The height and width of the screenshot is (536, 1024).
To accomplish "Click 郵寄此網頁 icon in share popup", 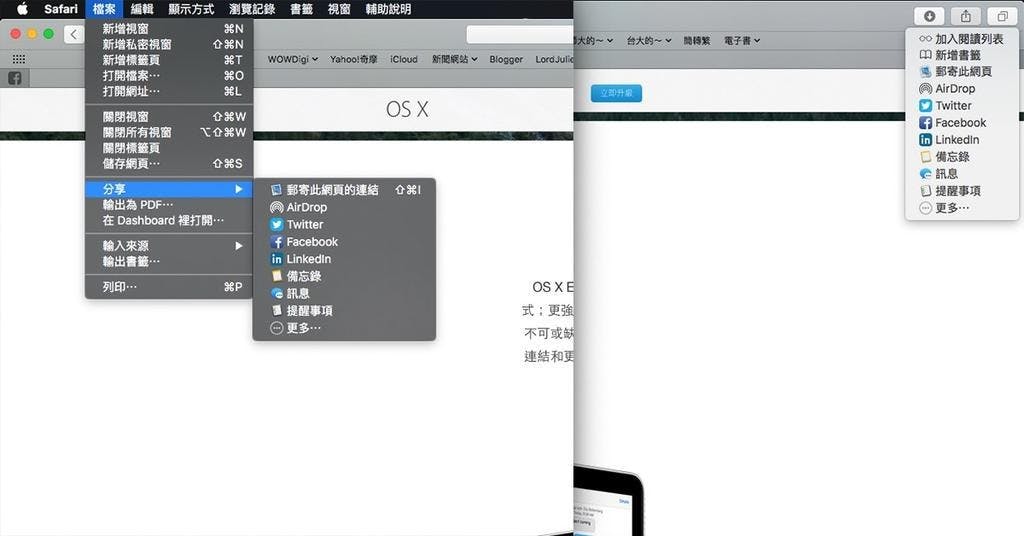I will 925,72.
